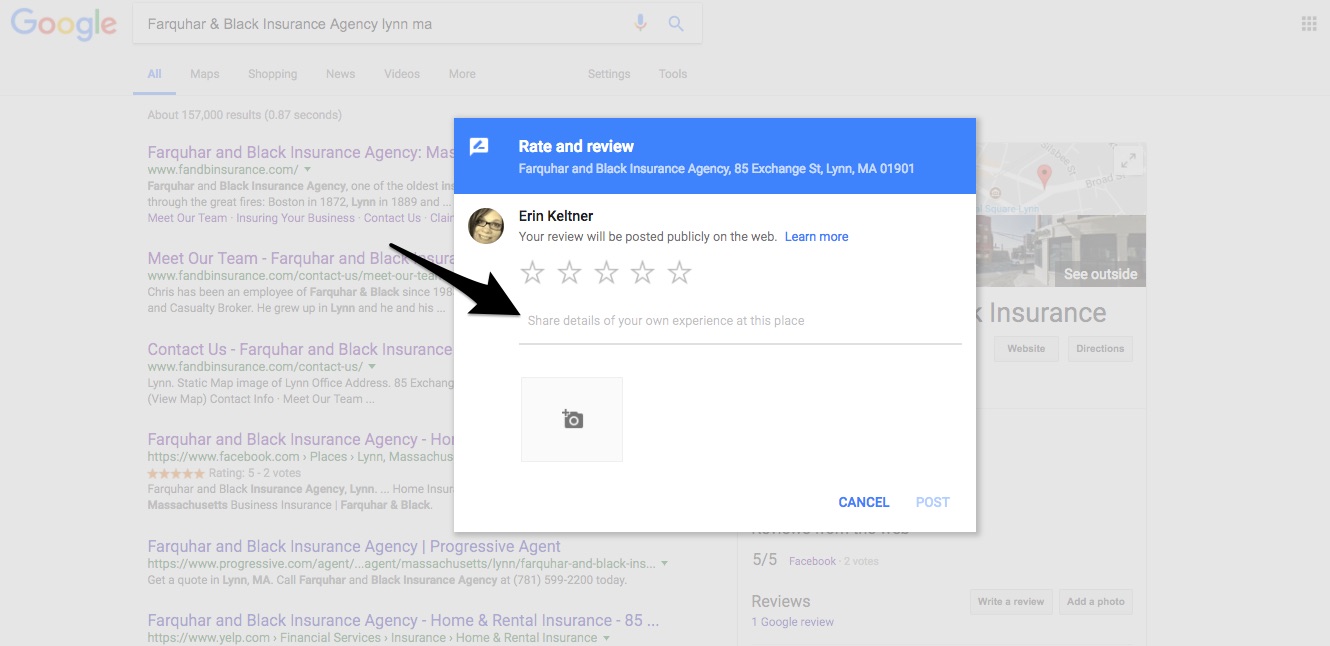Open the More search menu
Image resolution: width=1330 pixels, height=646 pixels.
tap(462, 74)
